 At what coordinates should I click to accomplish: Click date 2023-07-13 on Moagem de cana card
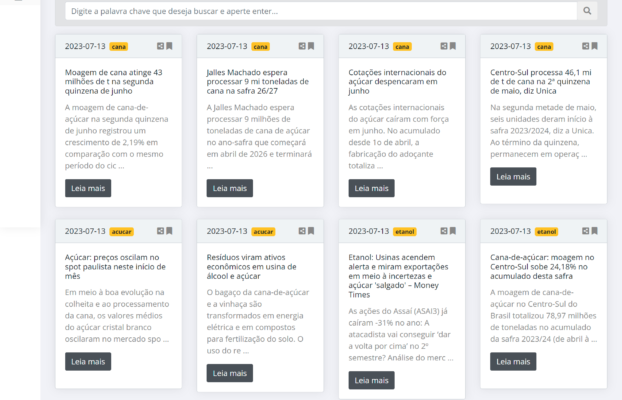pos(85,46)
